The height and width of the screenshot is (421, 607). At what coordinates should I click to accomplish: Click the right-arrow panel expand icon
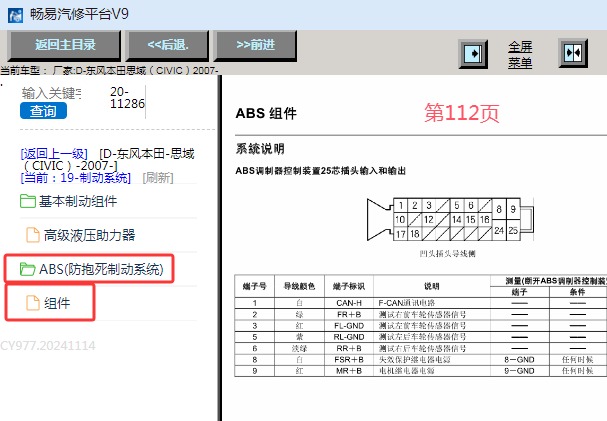(473, 53)
